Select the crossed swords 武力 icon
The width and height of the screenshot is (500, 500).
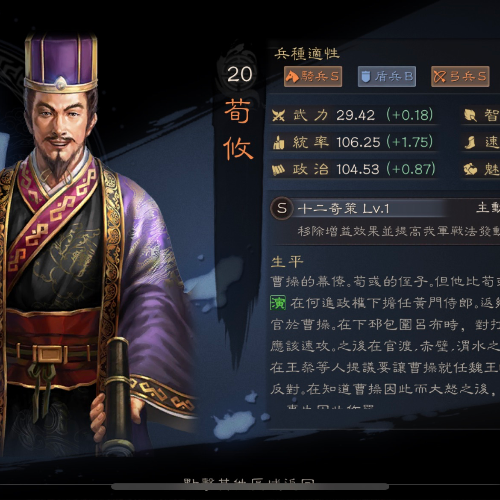[278, 116]
